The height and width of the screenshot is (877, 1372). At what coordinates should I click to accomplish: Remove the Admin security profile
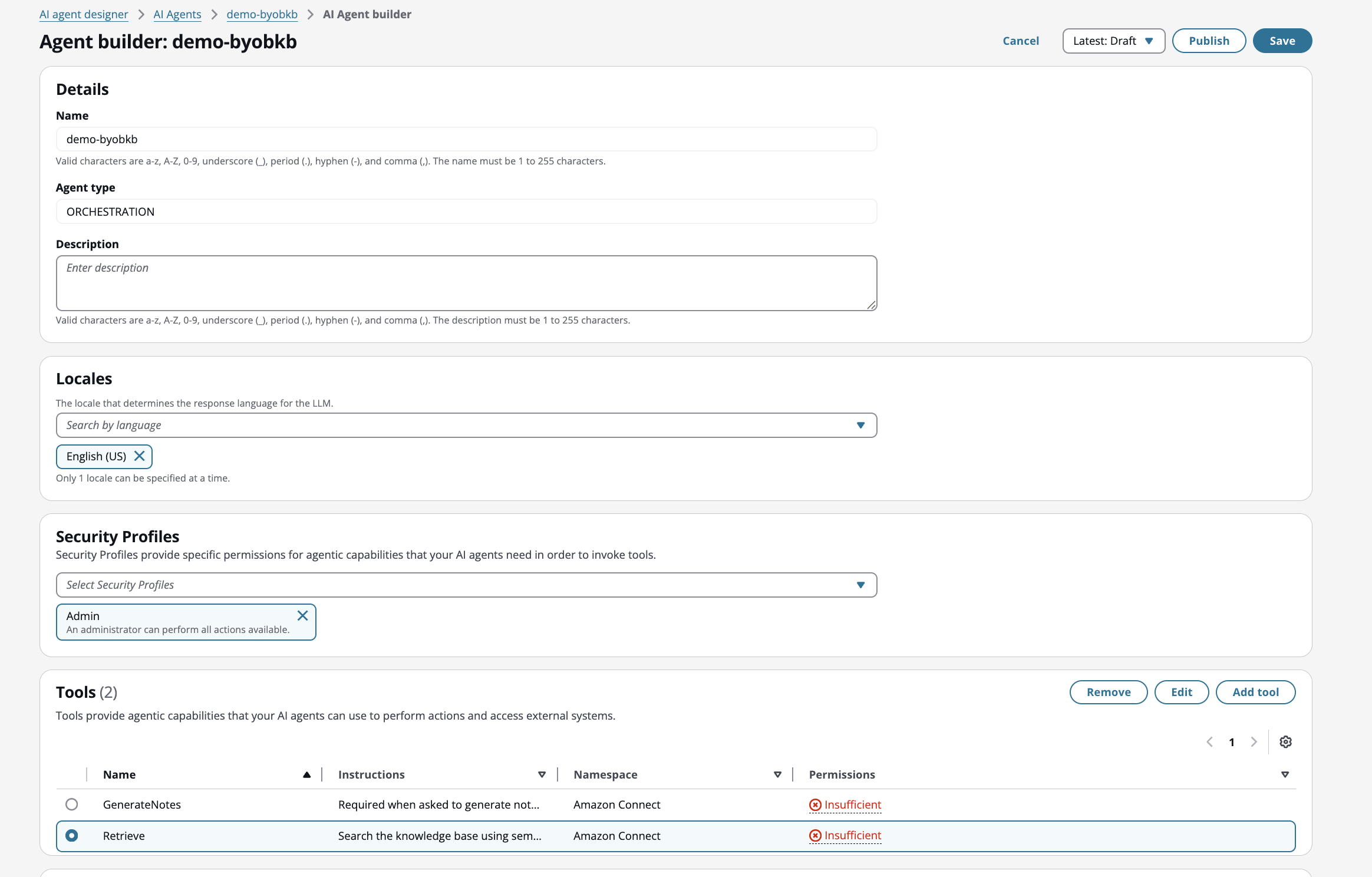coord(303,615)
